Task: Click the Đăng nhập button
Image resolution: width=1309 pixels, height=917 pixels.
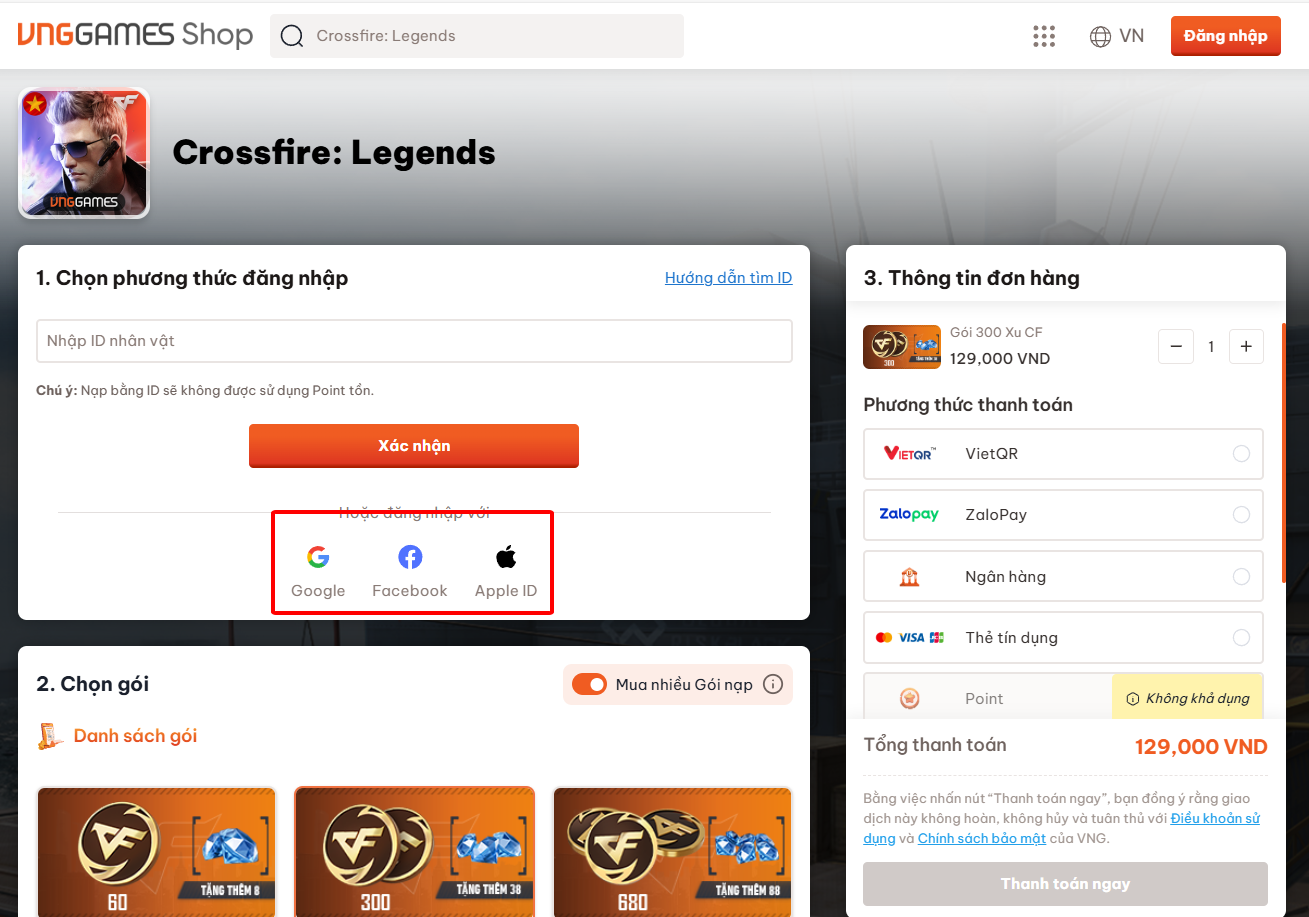Action: click(1226, 36)
